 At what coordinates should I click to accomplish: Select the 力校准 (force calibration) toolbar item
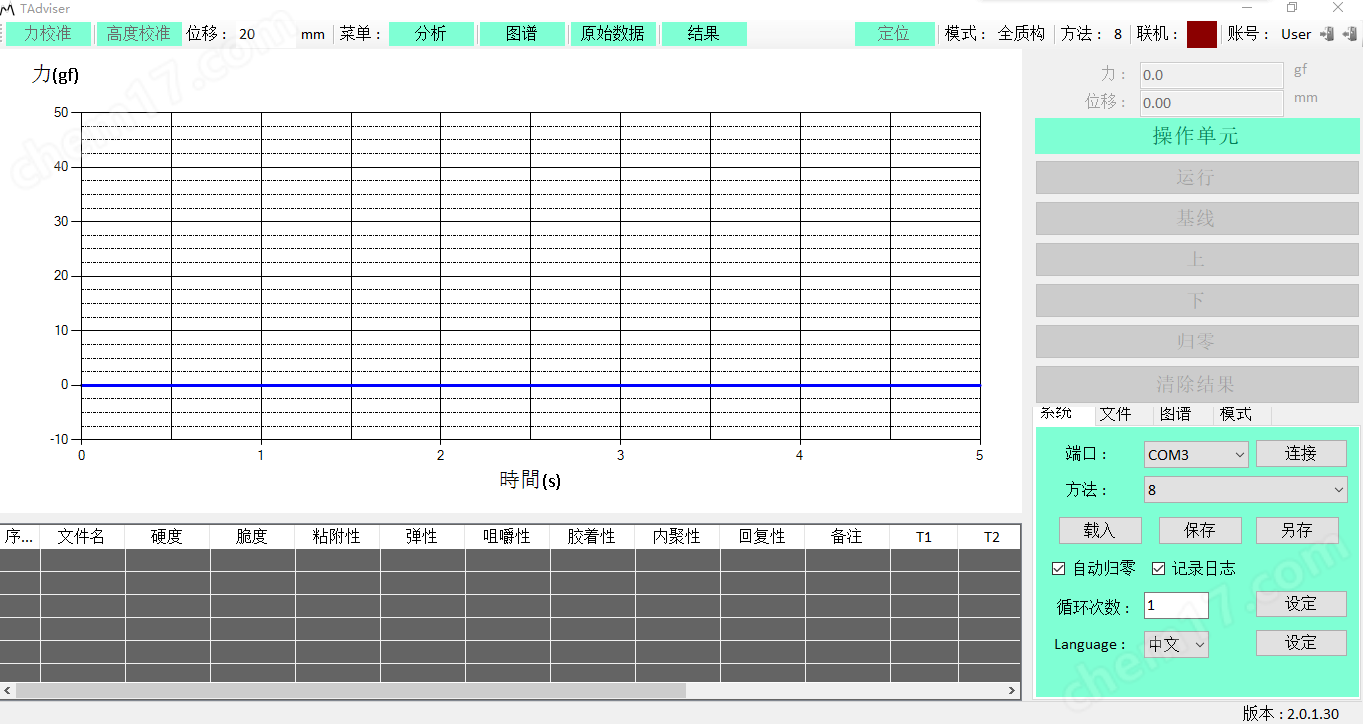(47, 33)
